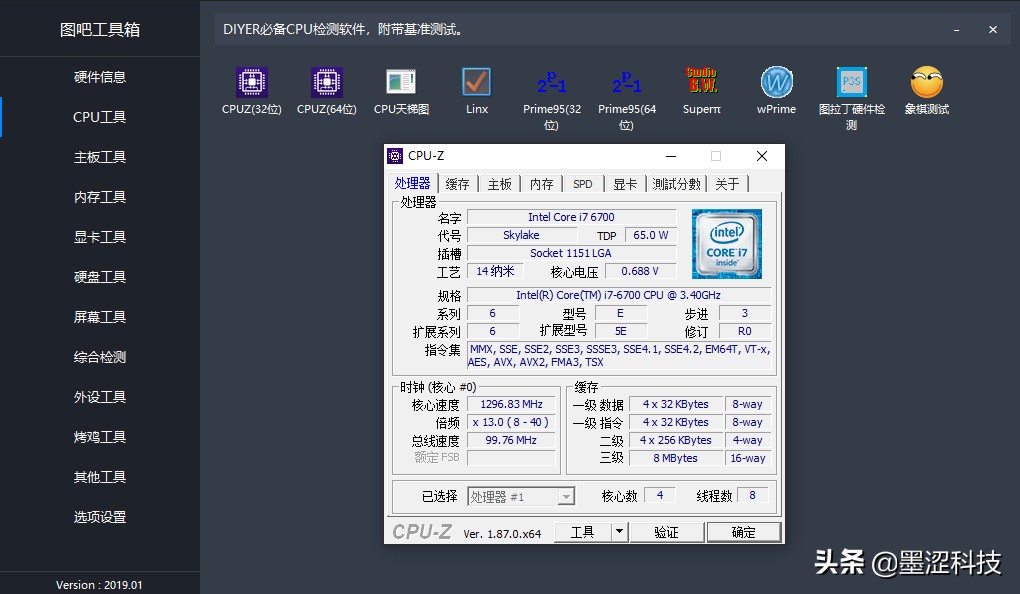
Task: Click the 确定 button in CPU-Z
Action: (743, 532)
